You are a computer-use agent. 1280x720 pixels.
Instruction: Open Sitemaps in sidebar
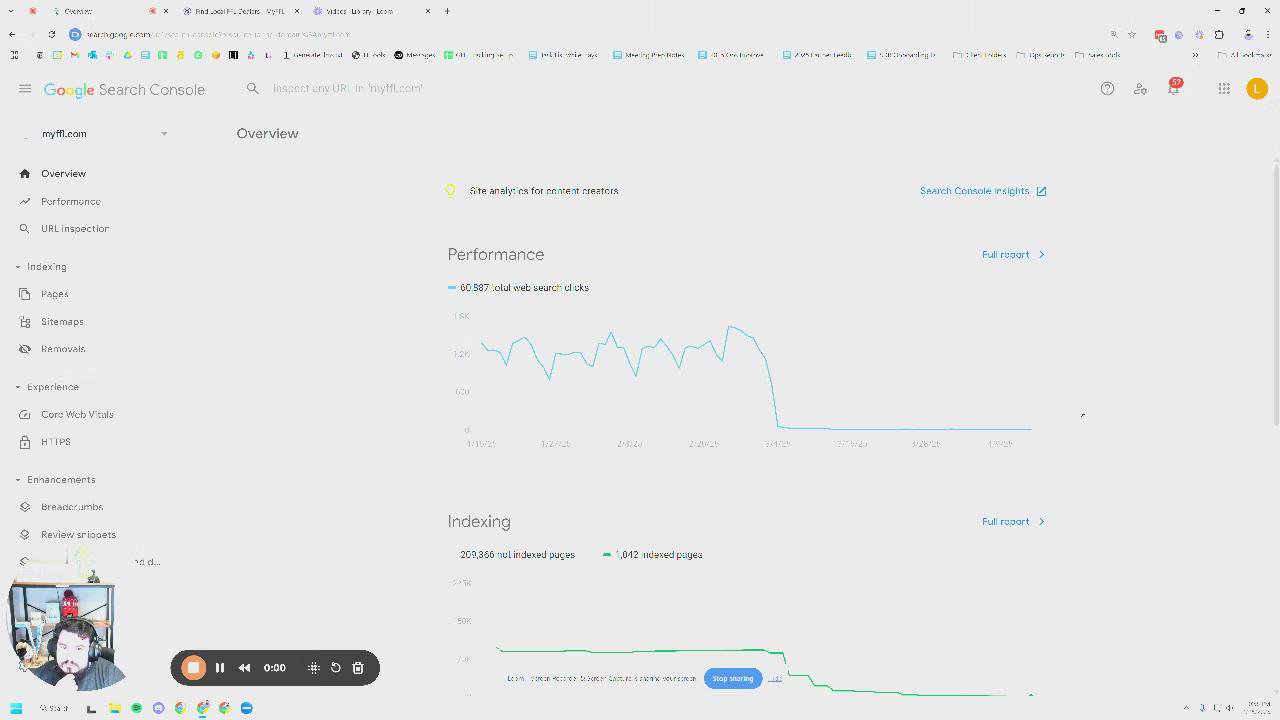[62, 322]
